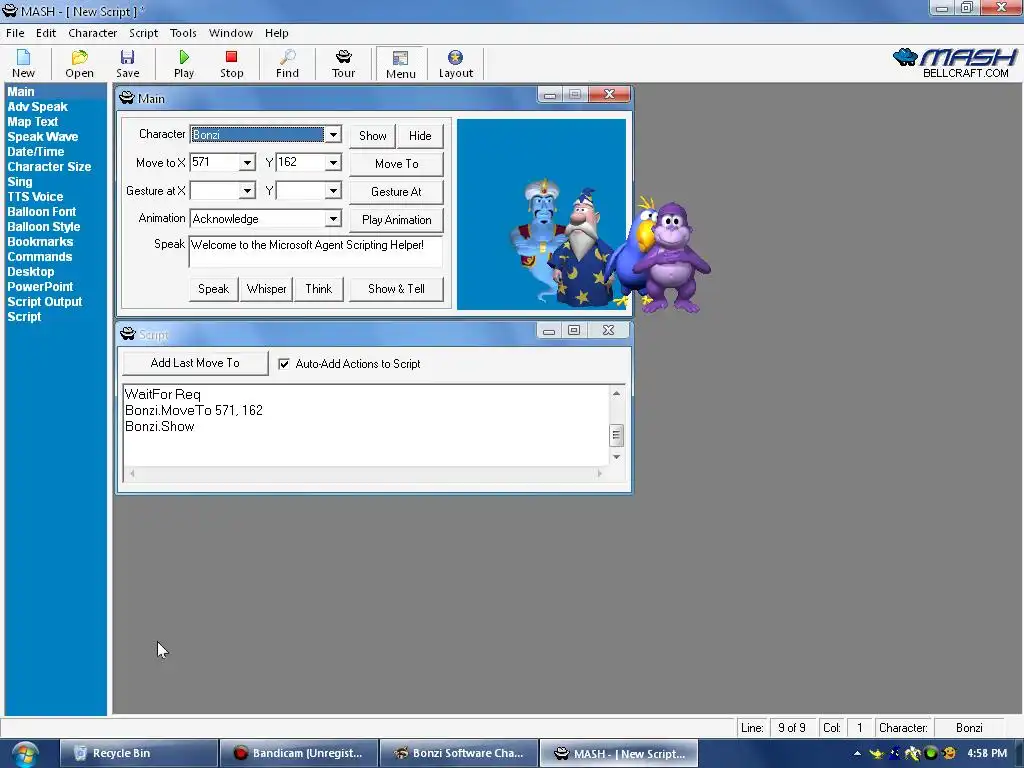Open the Find magnifier tool

(x=287, y=63)
